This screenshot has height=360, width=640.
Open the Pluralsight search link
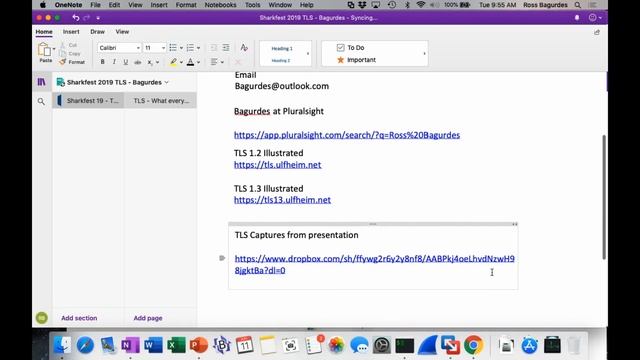[347, 135]
